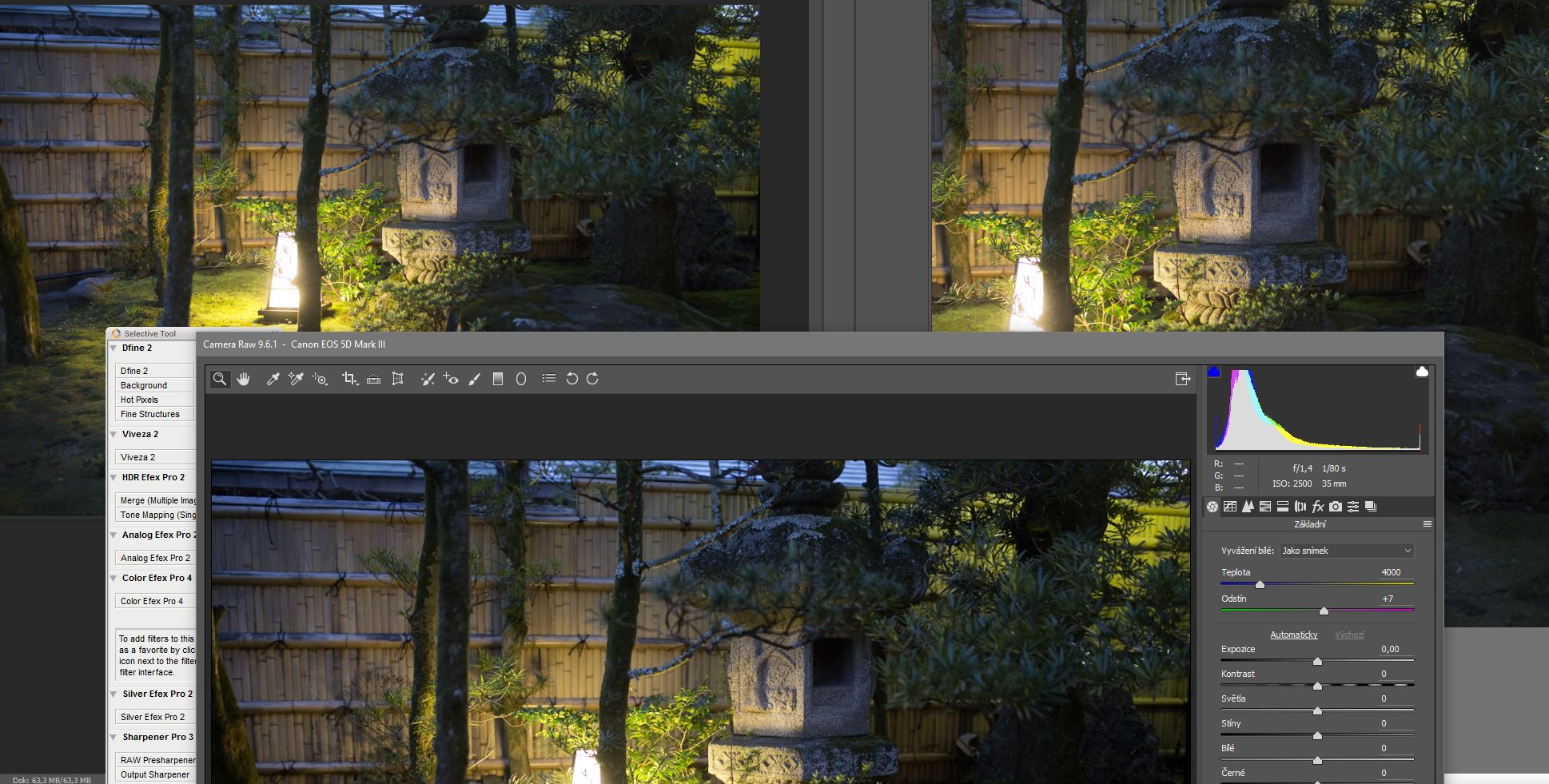1549x784 pixels.
Task: Click the Teplota slider handle
Action: 1260,585
